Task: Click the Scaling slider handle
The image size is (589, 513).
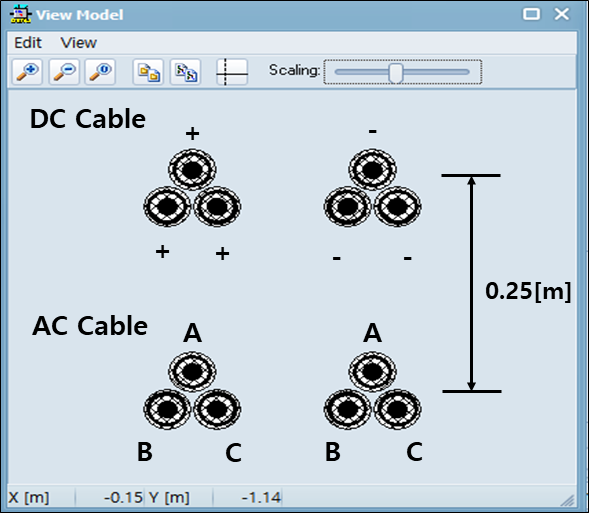Action: click(396, 72)
